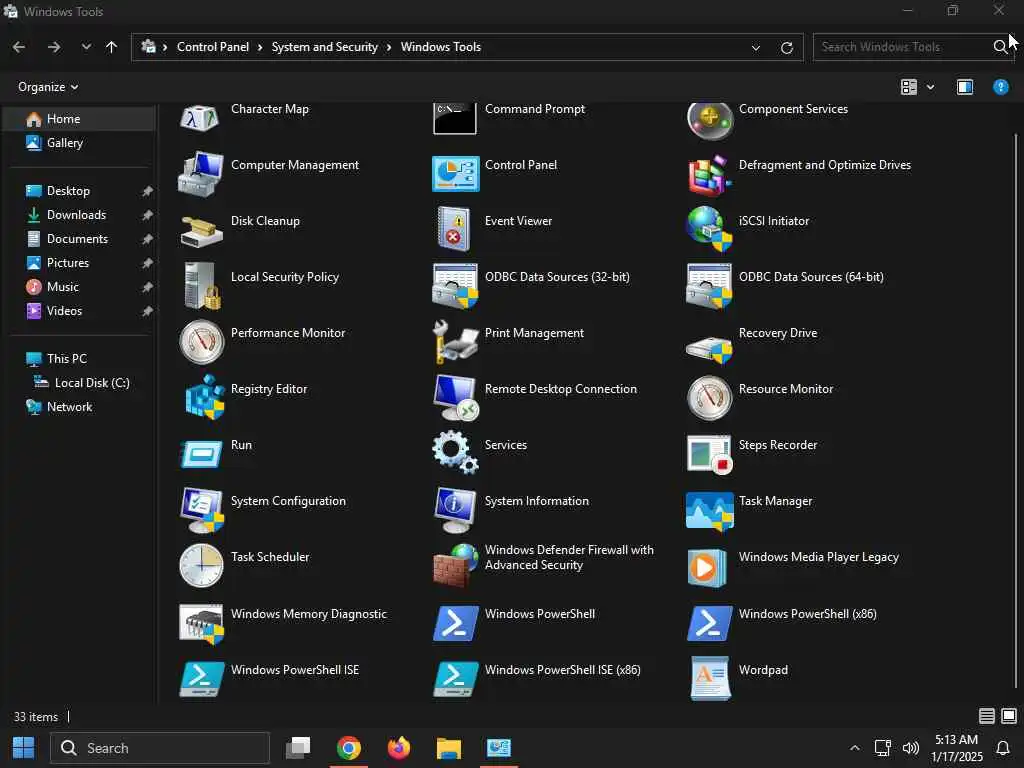Switch to details view in status bar
This screenshot has height=768, width=1024.
point(987,716)
